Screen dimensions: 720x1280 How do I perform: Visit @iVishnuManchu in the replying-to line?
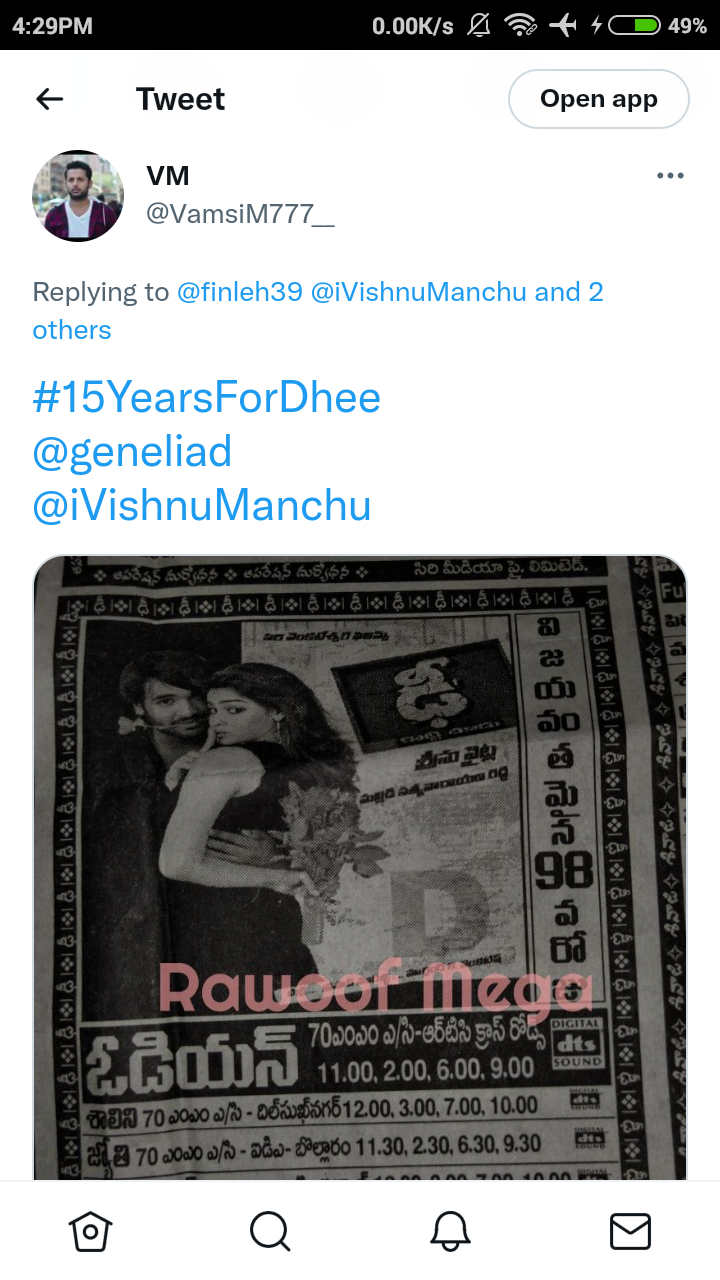pyautogui.click(x=419, y=292)
